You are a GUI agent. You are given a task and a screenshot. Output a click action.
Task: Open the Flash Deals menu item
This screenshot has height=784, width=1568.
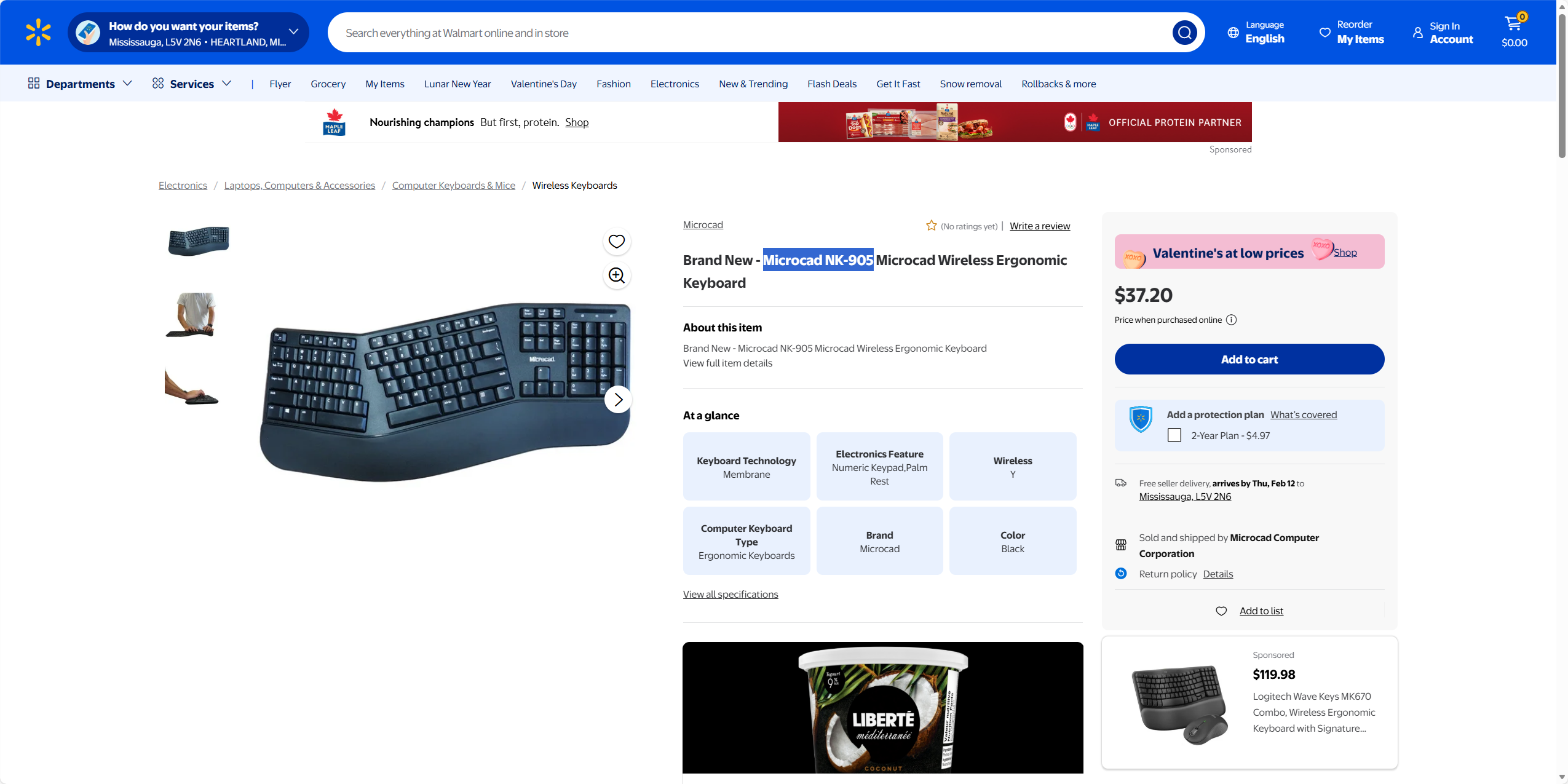coord(831,84)
